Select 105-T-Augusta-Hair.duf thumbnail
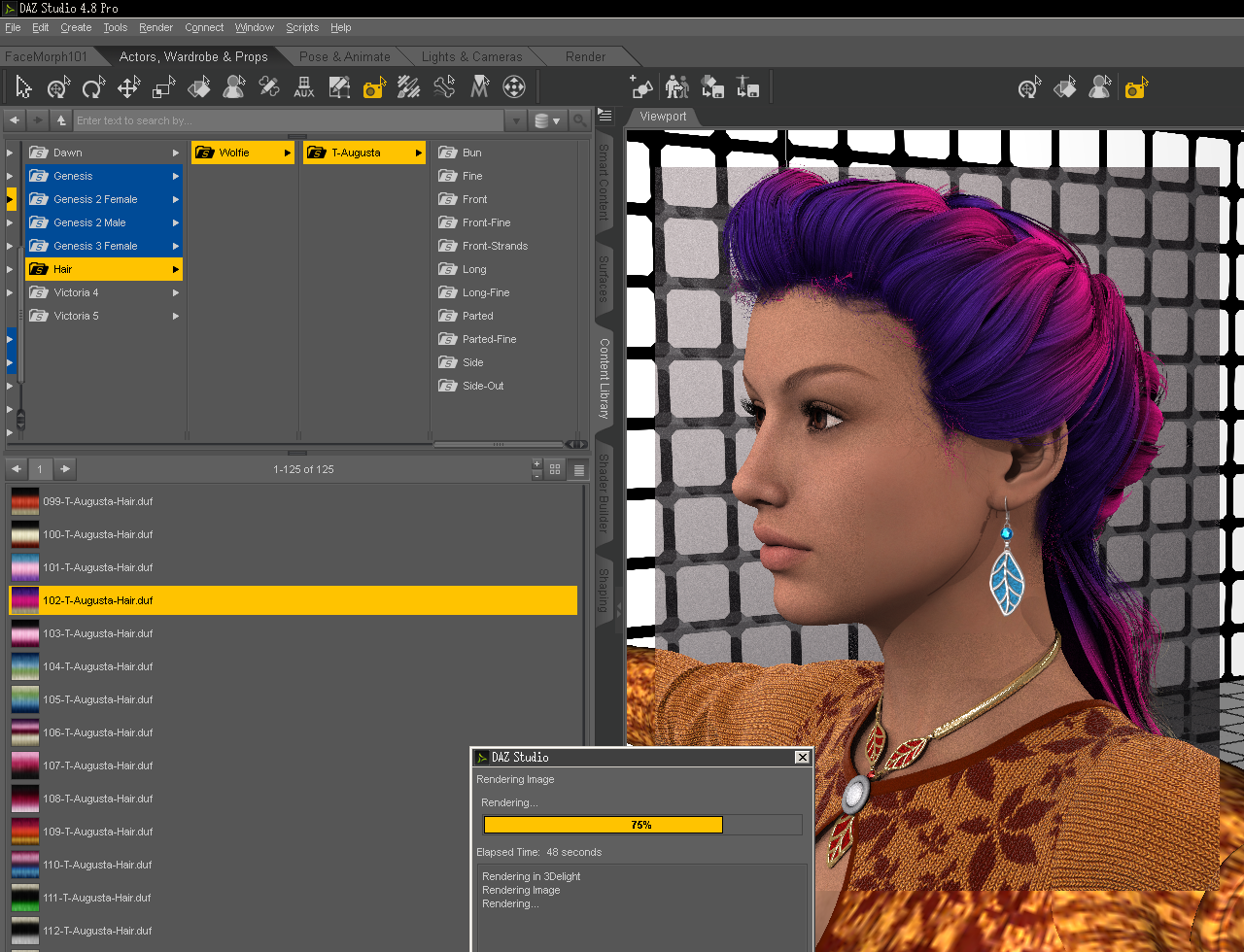The width and height of the screenshot is (1244, 952). [x=25, y=699]
